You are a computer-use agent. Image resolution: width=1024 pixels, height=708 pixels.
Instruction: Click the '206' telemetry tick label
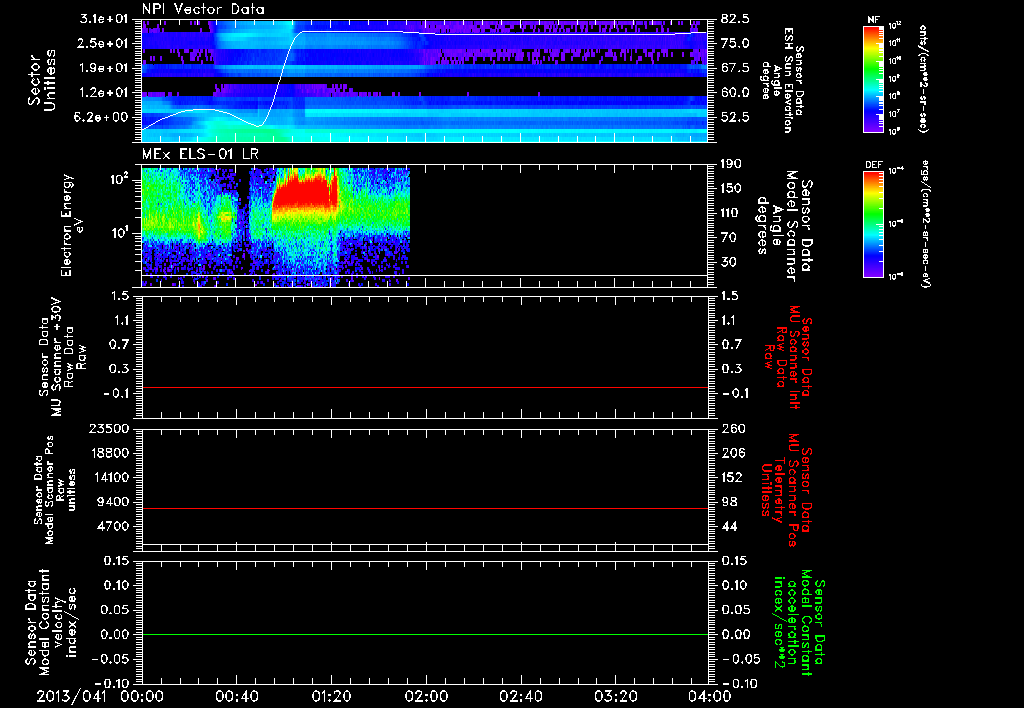pos(732,453)
